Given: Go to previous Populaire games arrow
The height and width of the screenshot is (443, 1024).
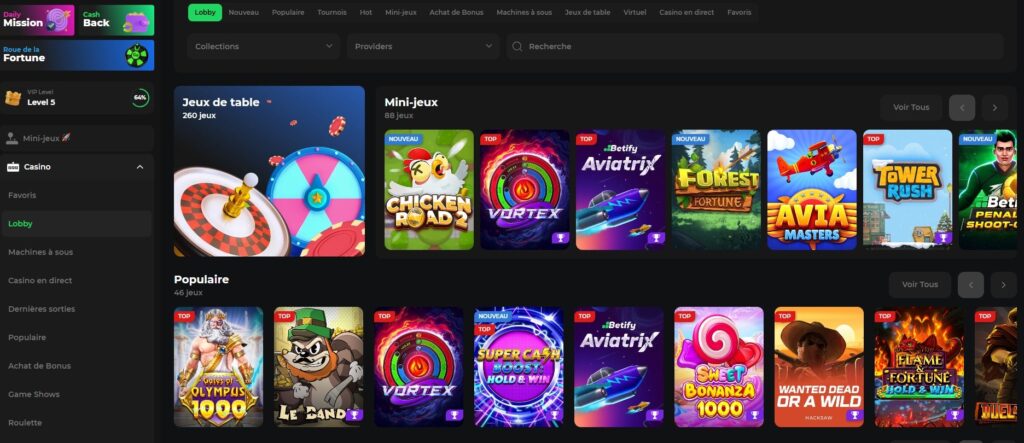Looking at the screenshot, I should coord(970,285).
